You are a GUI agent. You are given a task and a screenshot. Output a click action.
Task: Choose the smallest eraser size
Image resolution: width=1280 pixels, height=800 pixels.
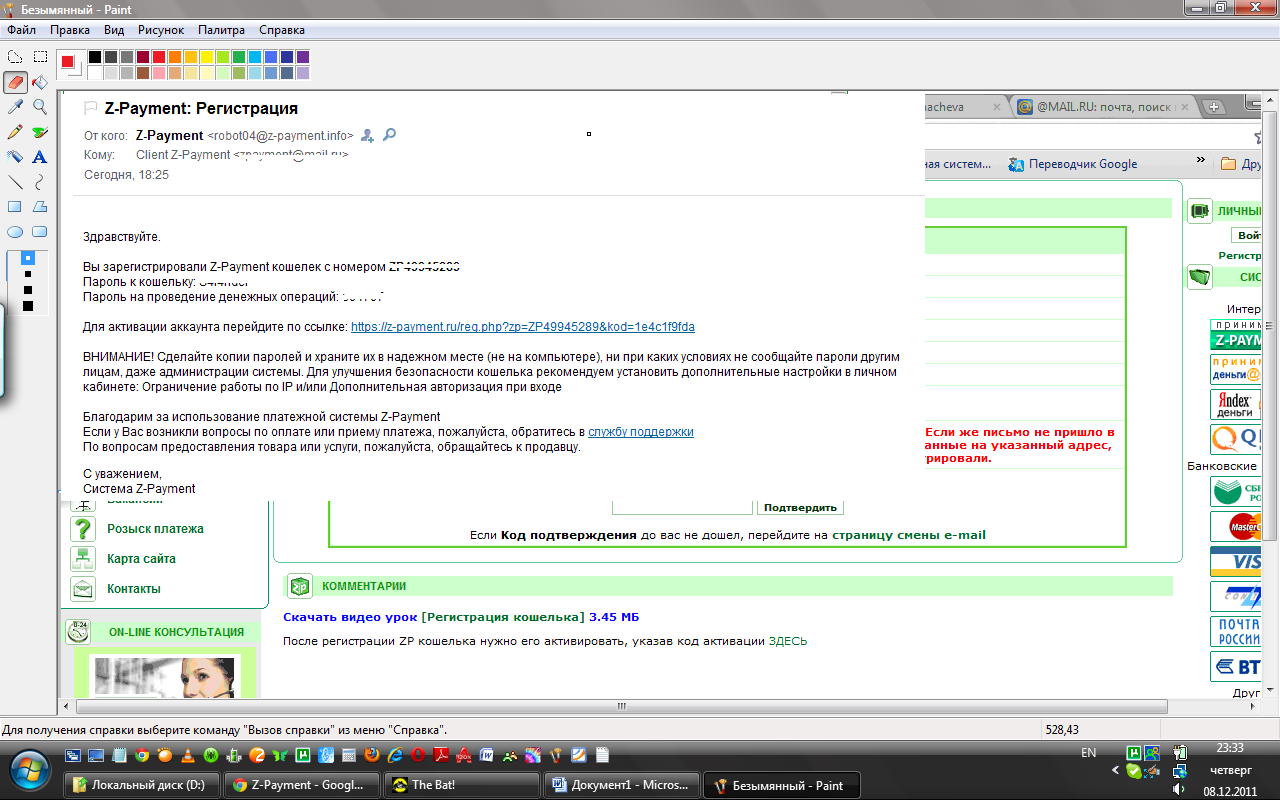tap(28, 258)
